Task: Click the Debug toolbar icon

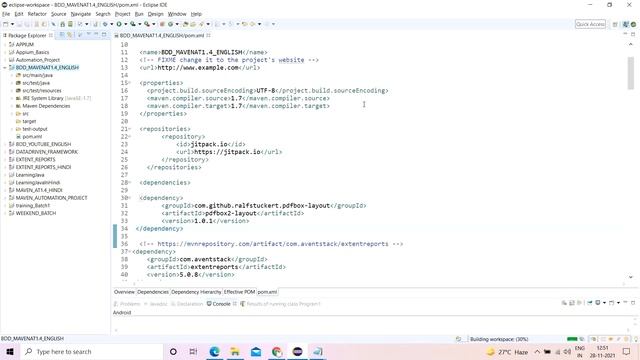Action: pos(105,24)
